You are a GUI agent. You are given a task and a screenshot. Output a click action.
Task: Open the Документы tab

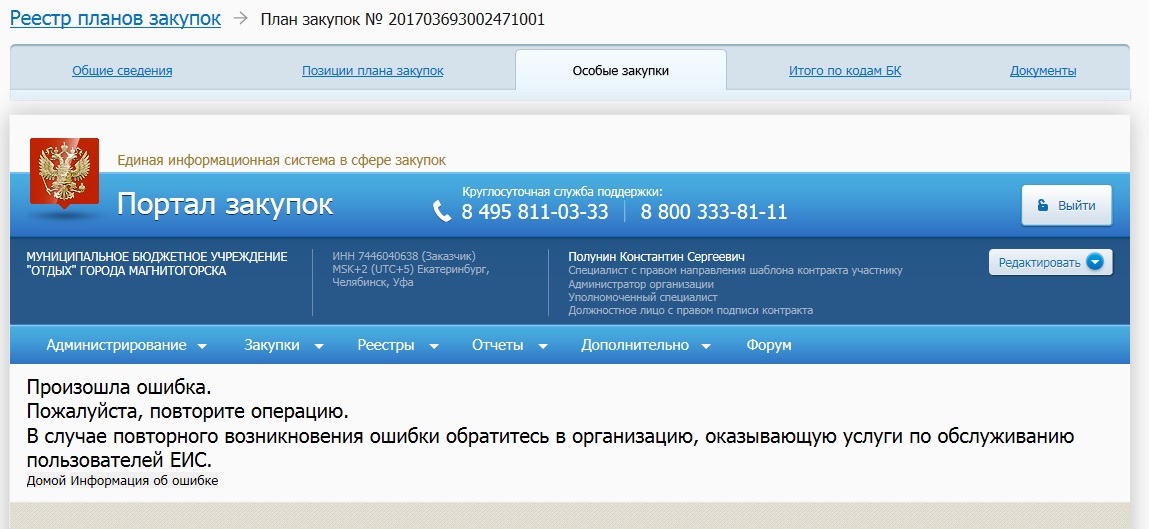tap(1042, 71)
